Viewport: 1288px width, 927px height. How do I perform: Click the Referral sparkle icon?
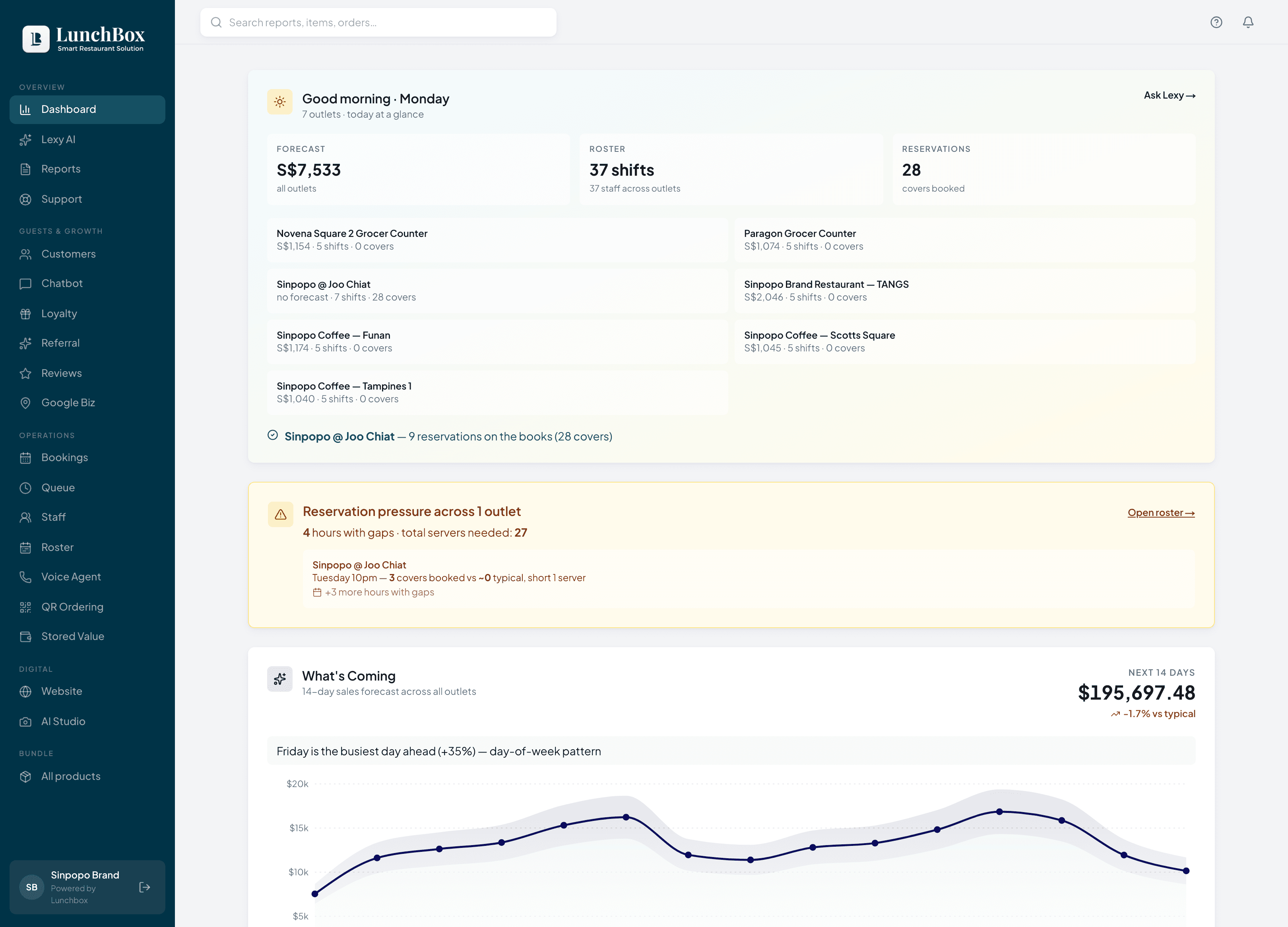(25, 343)
